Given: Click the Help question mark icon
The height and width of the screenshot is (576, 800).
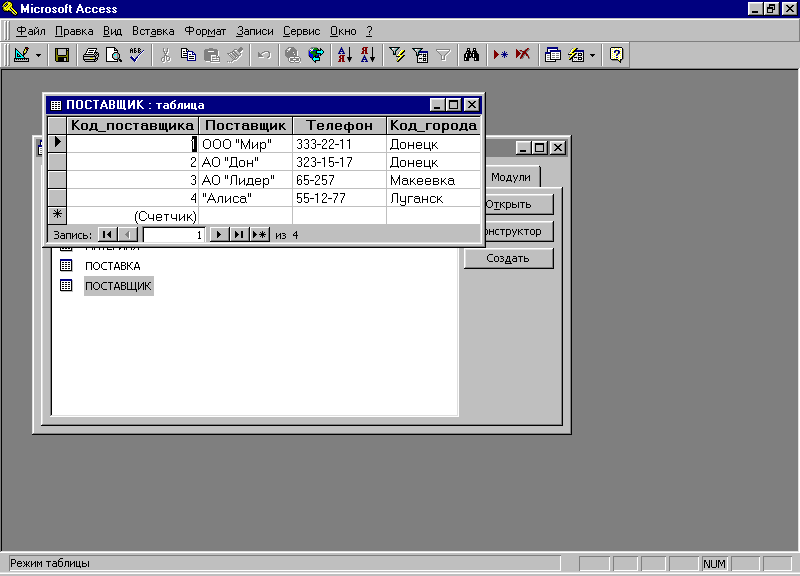Looking at the screenshot, I should point(616,55).
